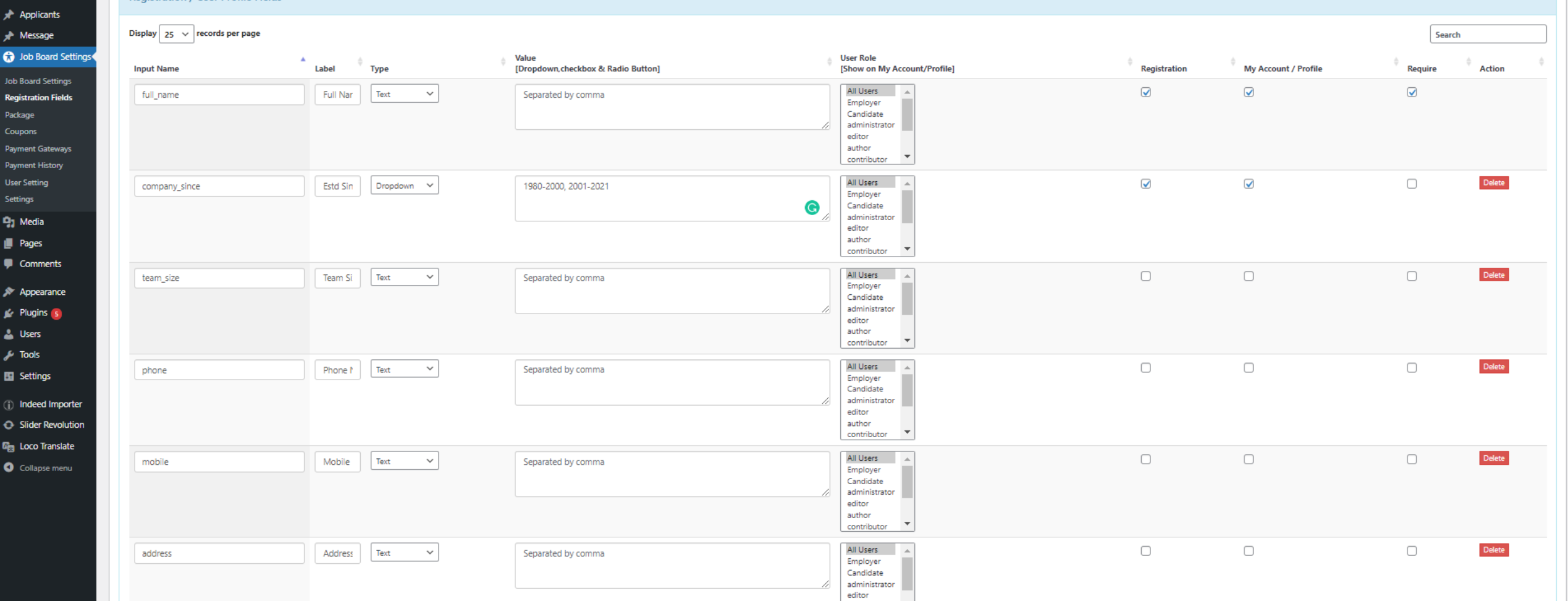Click scroll-up arrow in mobile role list
The width and height of the screenshot is (1568, 601).
click(x=907, y=459)
